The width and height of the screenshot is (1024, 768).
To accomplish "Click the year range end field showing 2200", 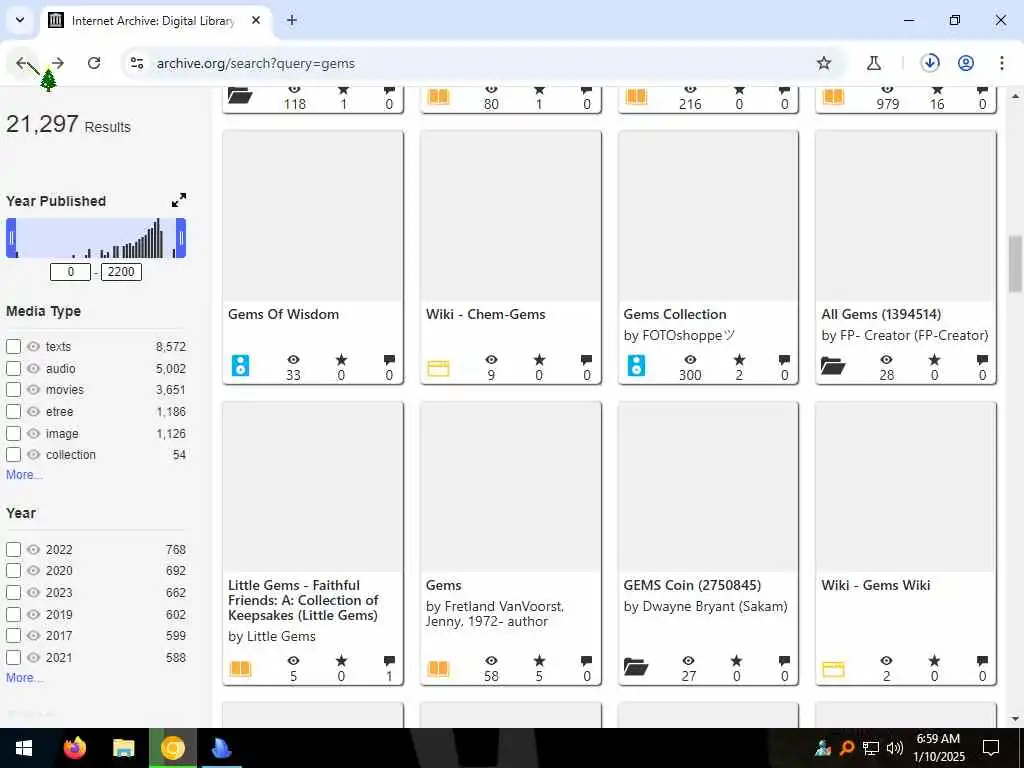I will click(121, 272).
